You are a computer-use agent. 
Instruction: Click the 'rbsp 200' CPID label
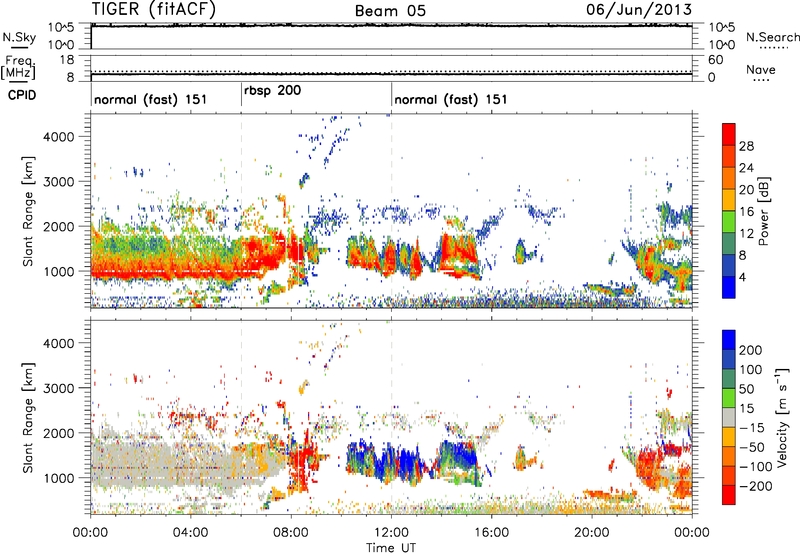coord(272,91)
